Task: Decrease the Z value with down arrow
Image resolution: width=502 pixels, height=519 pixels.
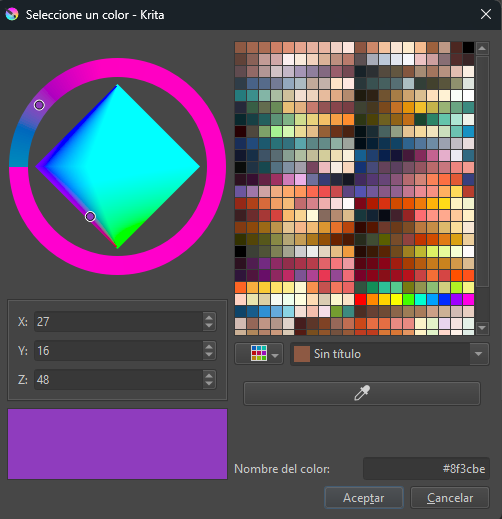Action: [209, 384]
